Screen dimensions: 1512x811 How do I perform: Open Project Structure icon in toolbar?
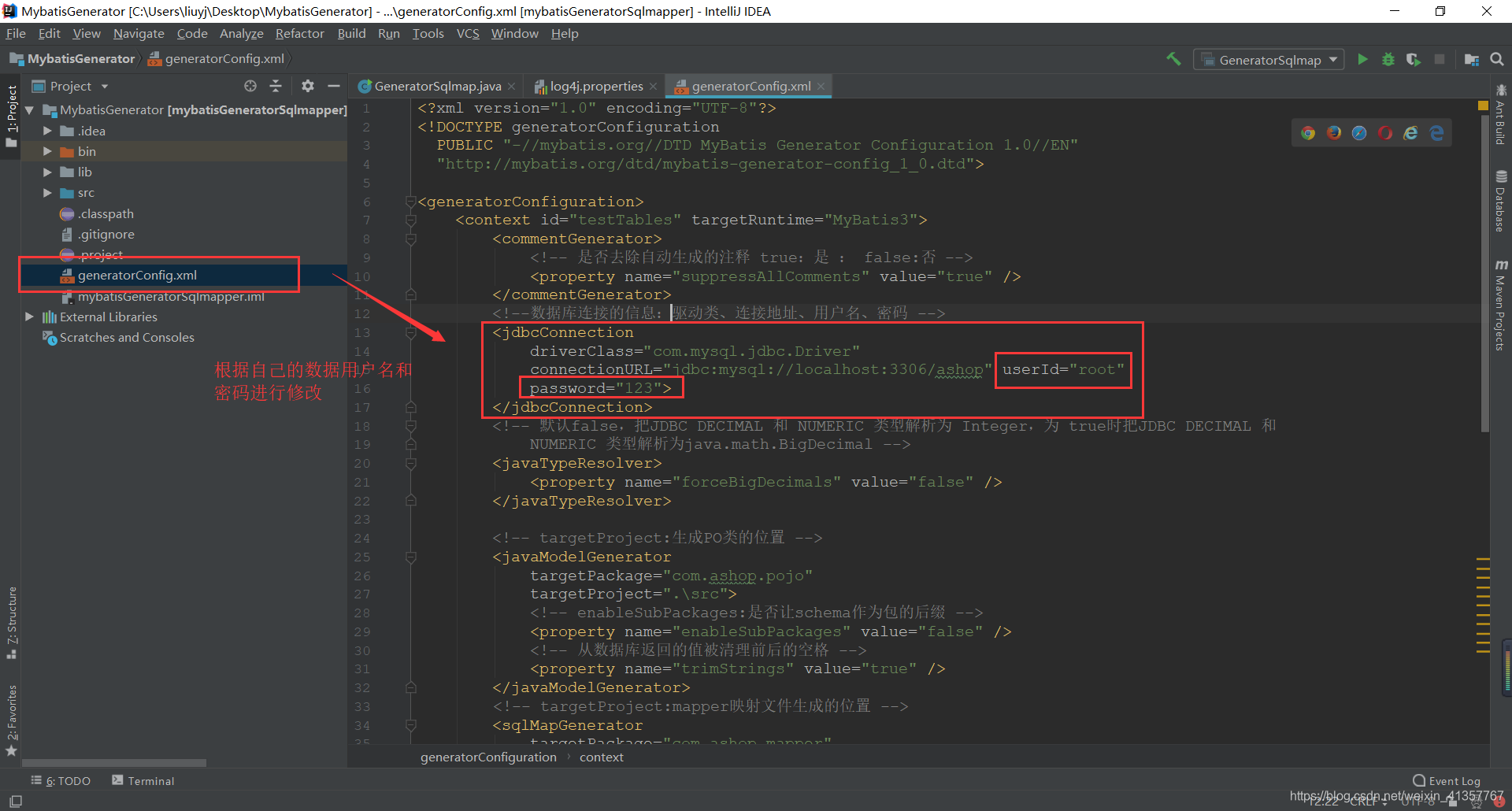point(1471,59)
